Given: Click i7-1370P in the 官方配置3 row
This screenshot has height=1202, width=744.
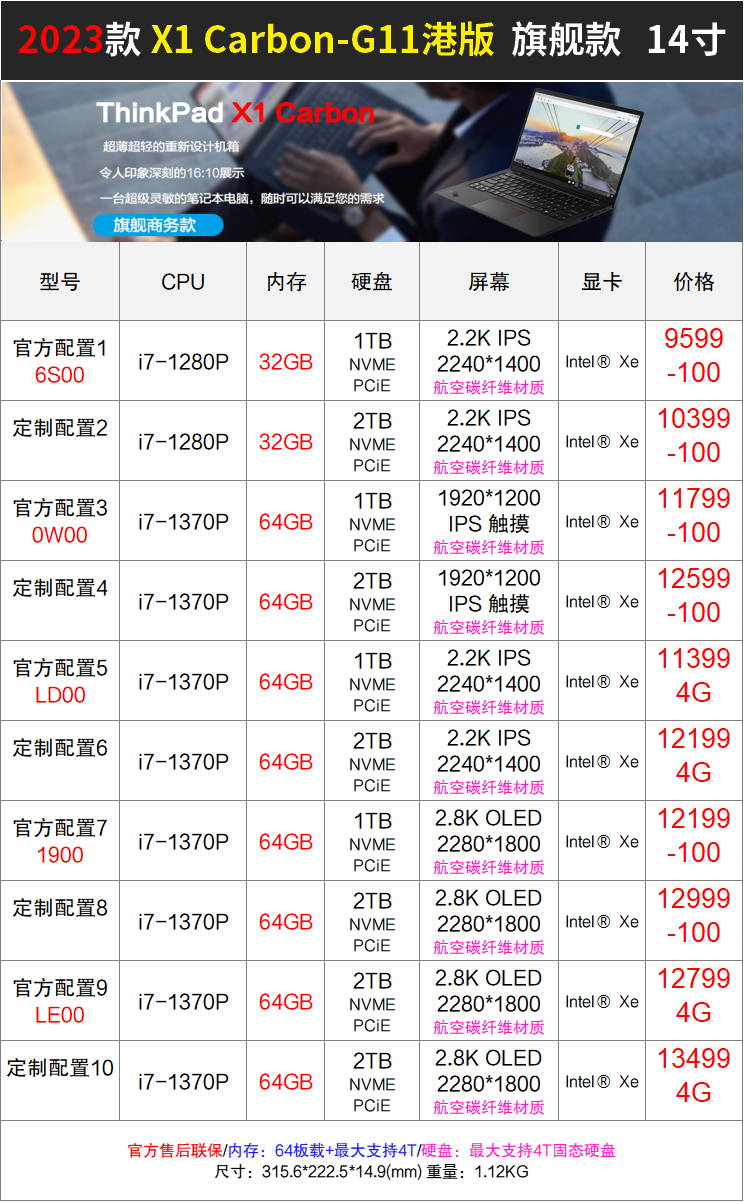Looking at the screenshot, I should [x=183, y=522].
